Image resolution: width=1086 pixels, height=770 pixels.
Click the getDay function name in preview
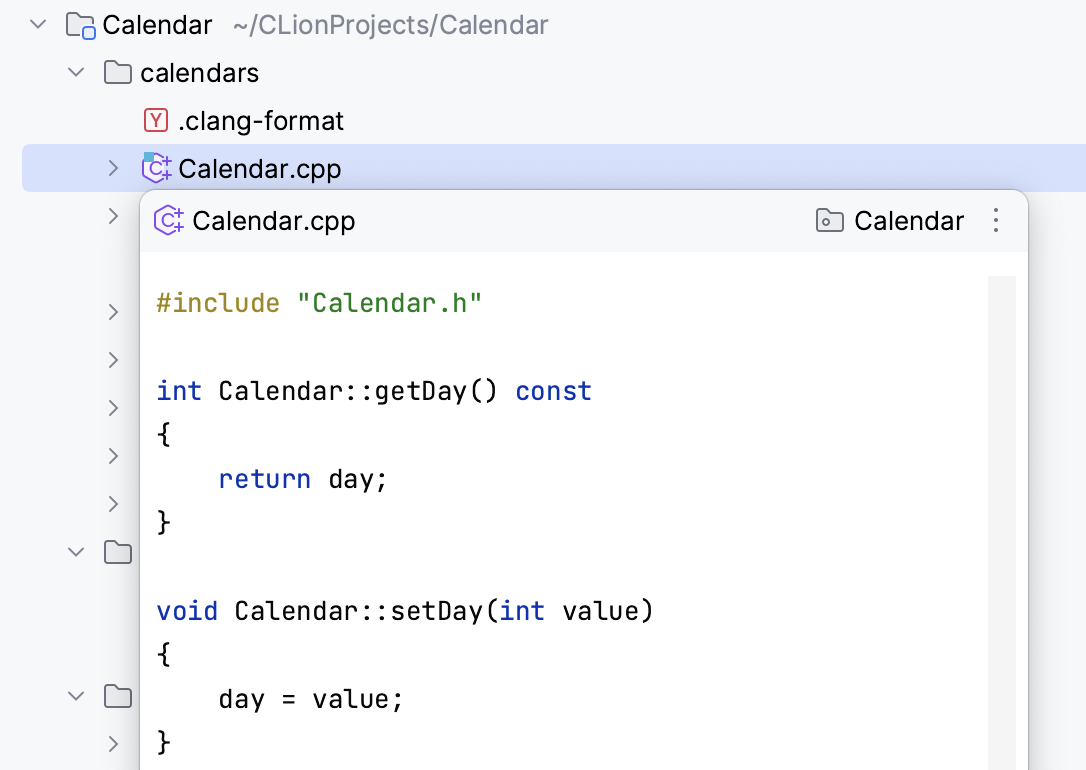point(420,391)
